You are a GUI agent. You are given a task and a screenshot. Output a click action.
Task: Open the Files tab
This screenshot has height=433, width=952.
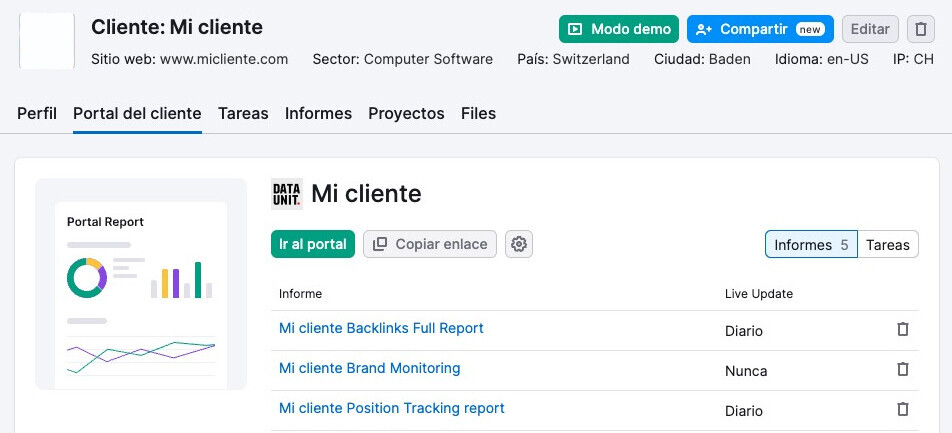coord(478,114)
